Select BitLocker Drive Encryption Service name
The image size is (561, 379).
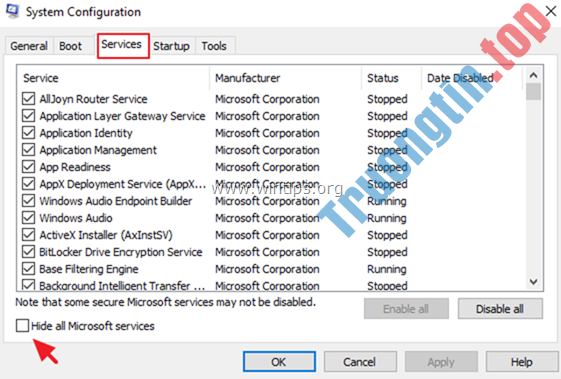pos(121,252)
